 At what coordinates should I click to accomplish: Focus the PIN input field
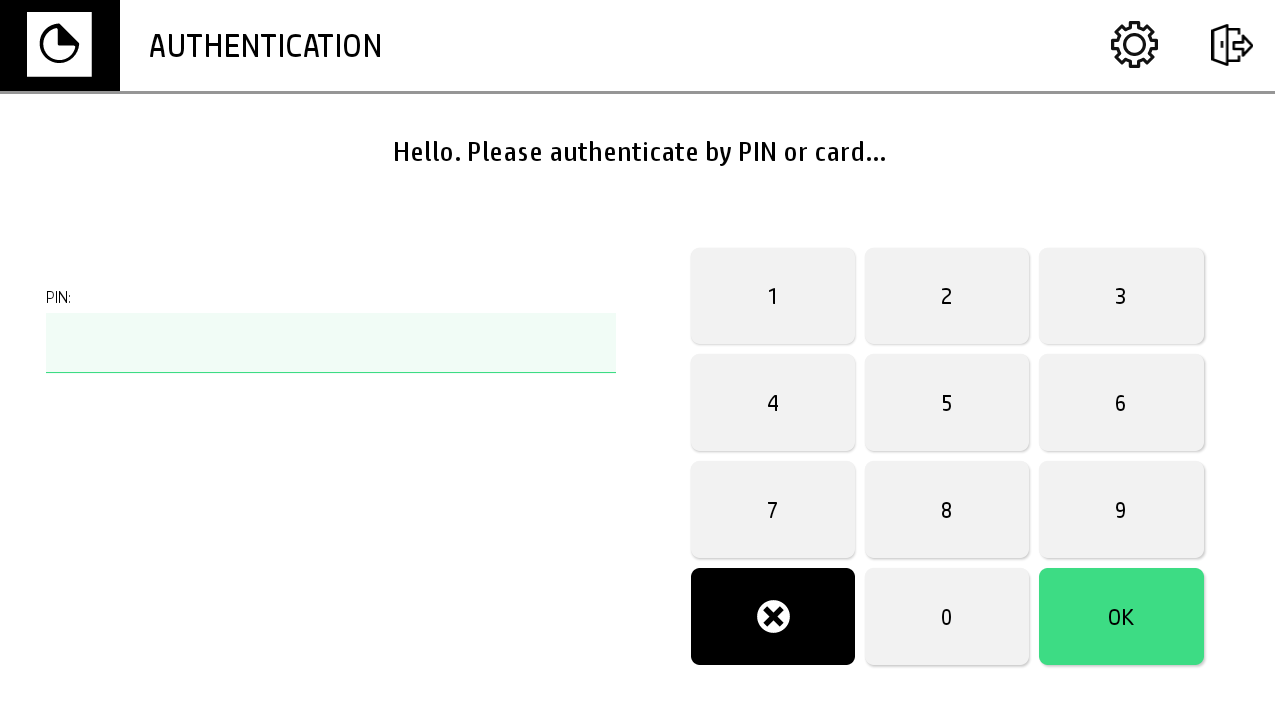coord(330,343)
